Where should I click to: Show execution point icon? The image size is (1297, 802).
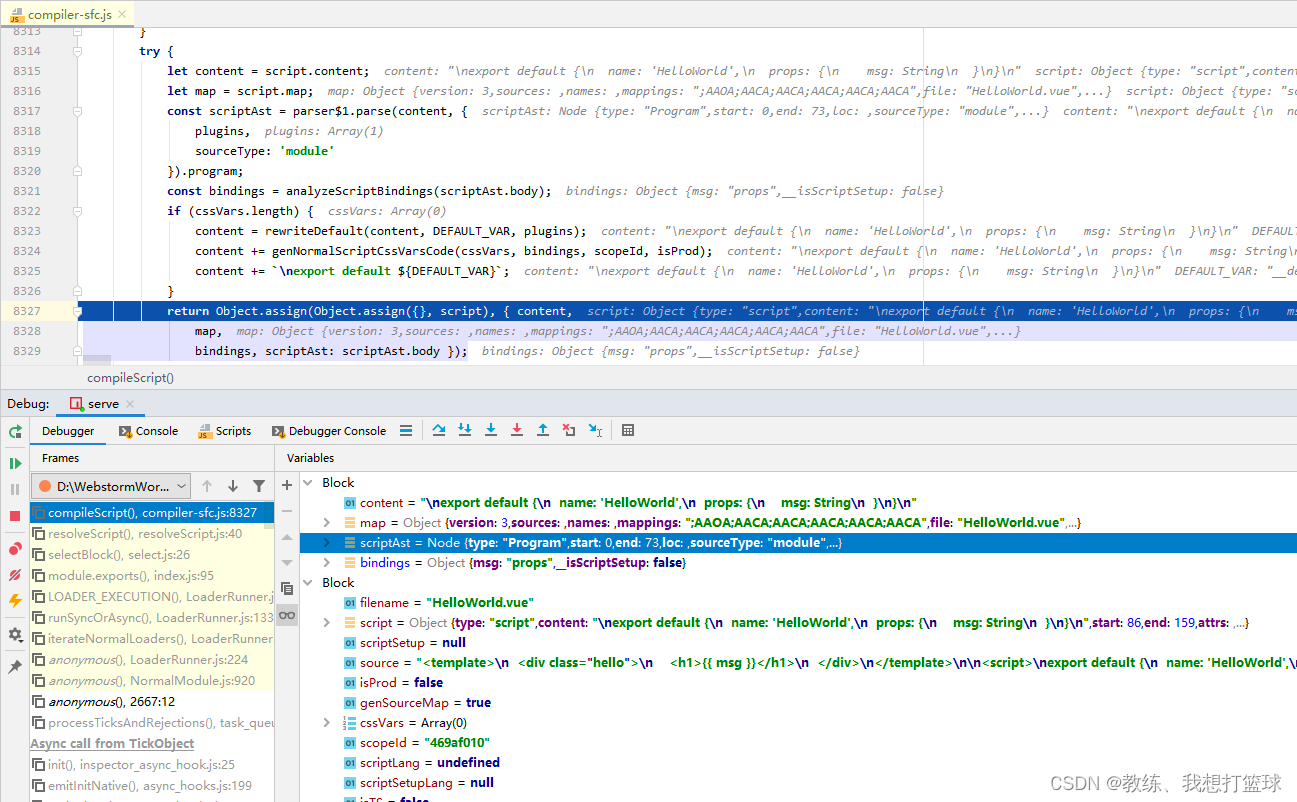406,431
